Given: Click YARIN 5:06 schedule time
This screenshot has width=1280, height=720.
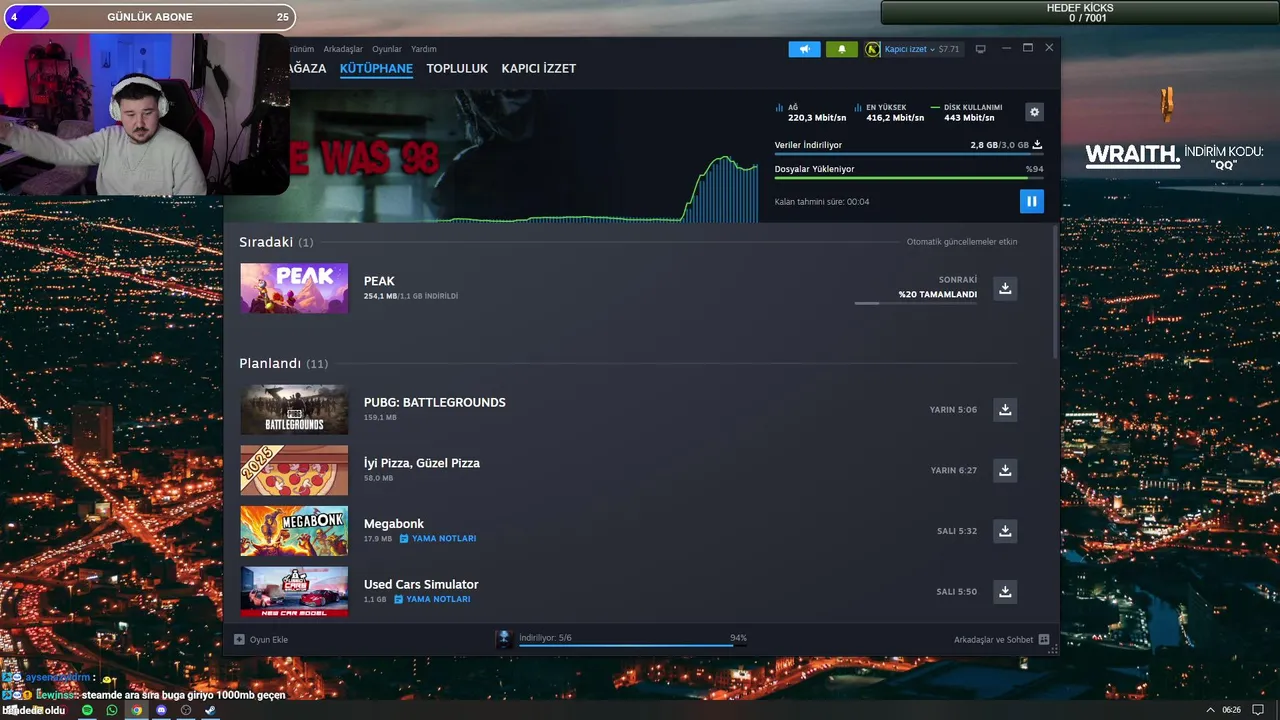Looking at the screenshot, I should pos(953,409).
